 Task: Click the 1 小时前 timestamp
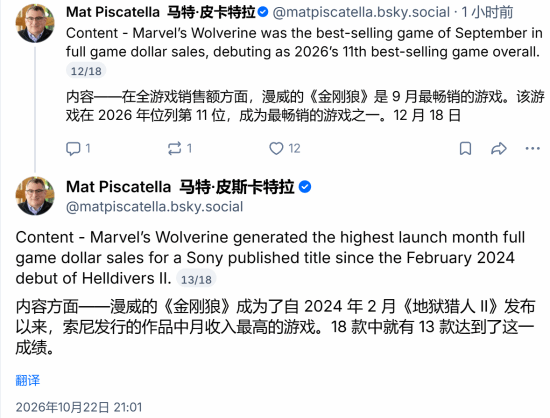pos(488,13)
